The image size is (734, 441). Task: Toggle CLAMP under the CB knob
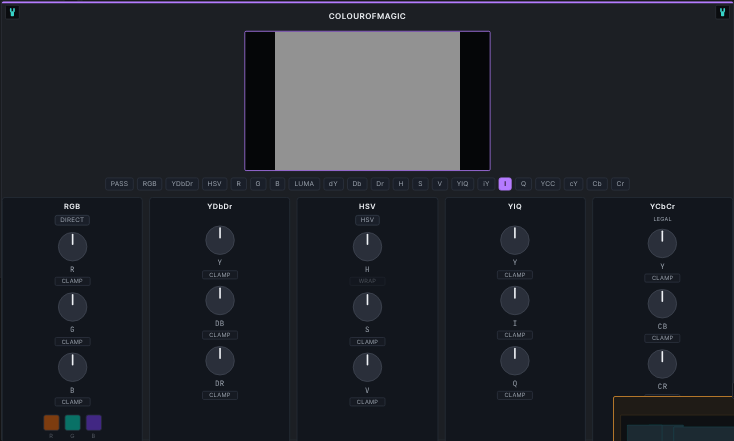[x=662, y=338]
